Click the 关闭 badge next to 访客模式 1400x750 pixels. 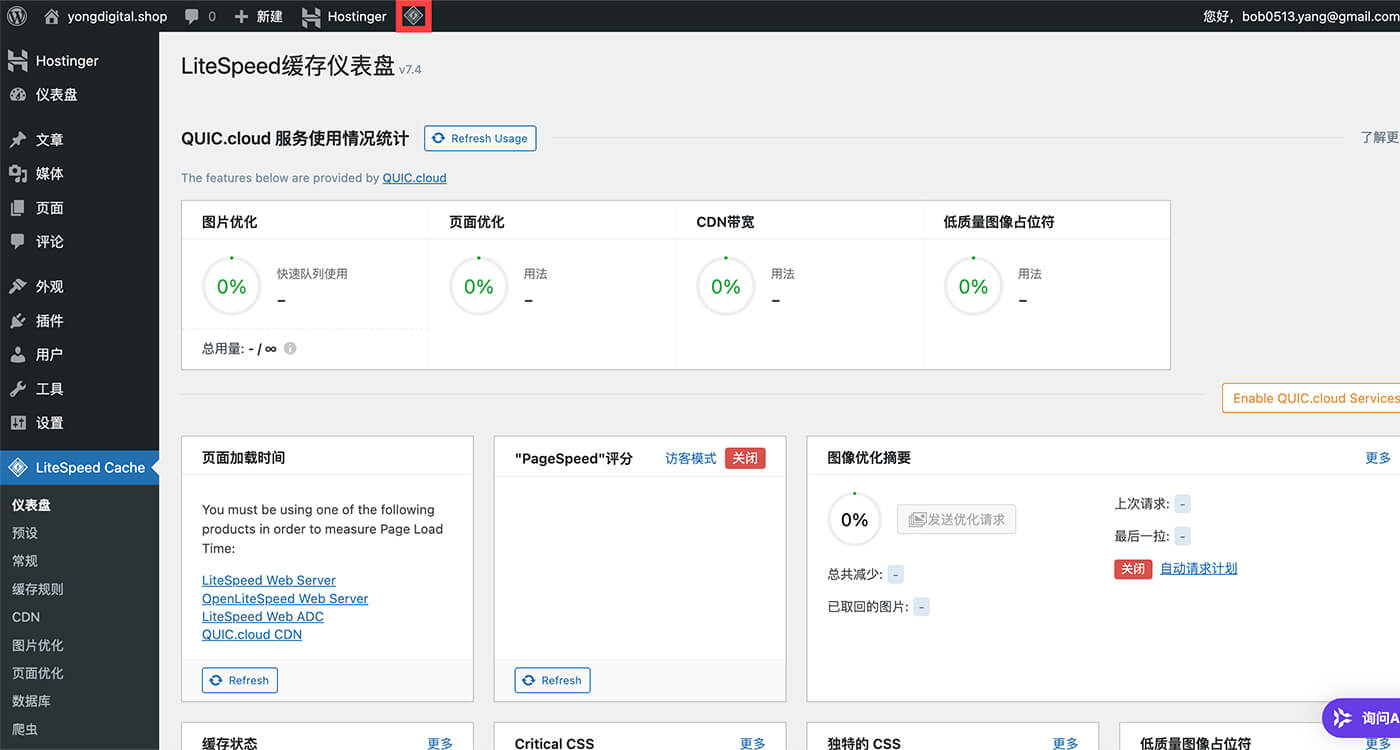coord(745,458)
